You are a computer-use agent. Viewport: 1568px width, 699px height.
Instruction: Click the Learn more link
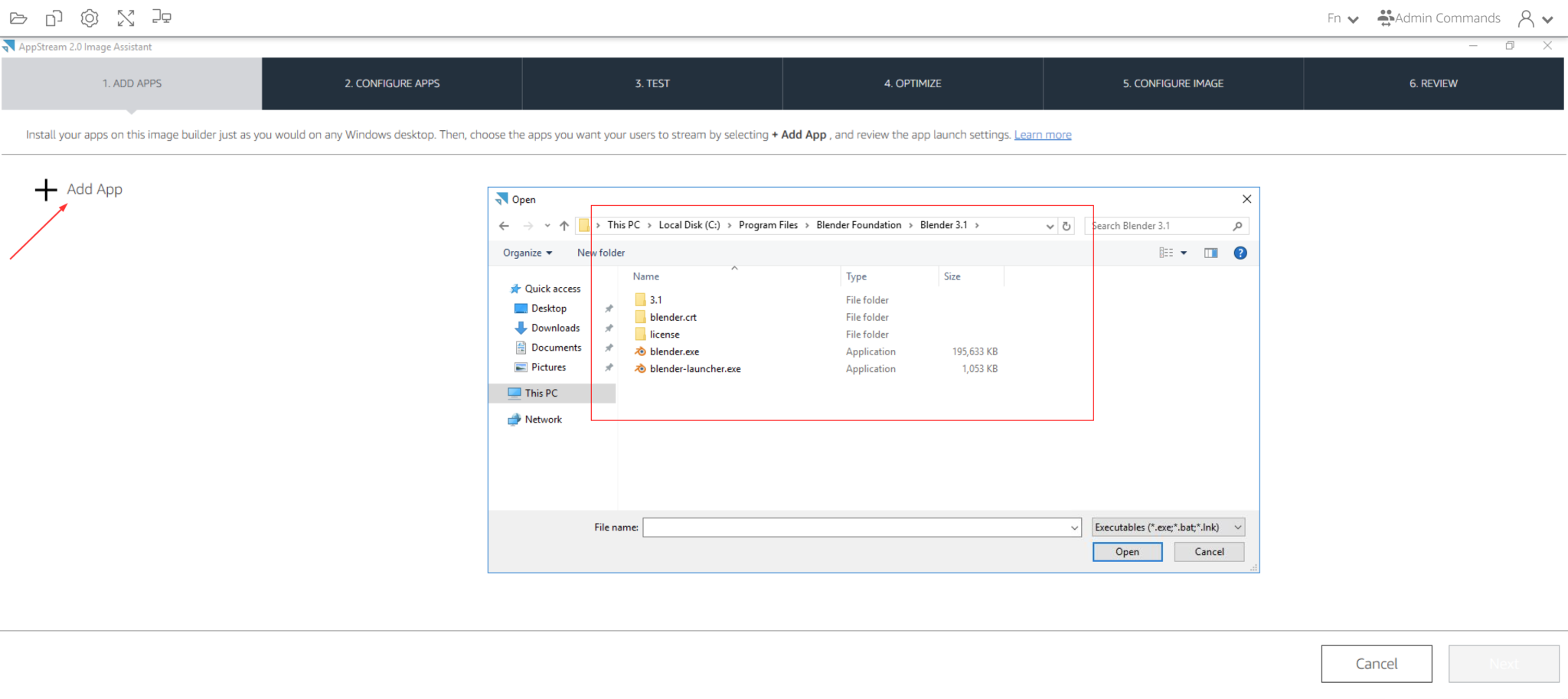(1042, 134)
